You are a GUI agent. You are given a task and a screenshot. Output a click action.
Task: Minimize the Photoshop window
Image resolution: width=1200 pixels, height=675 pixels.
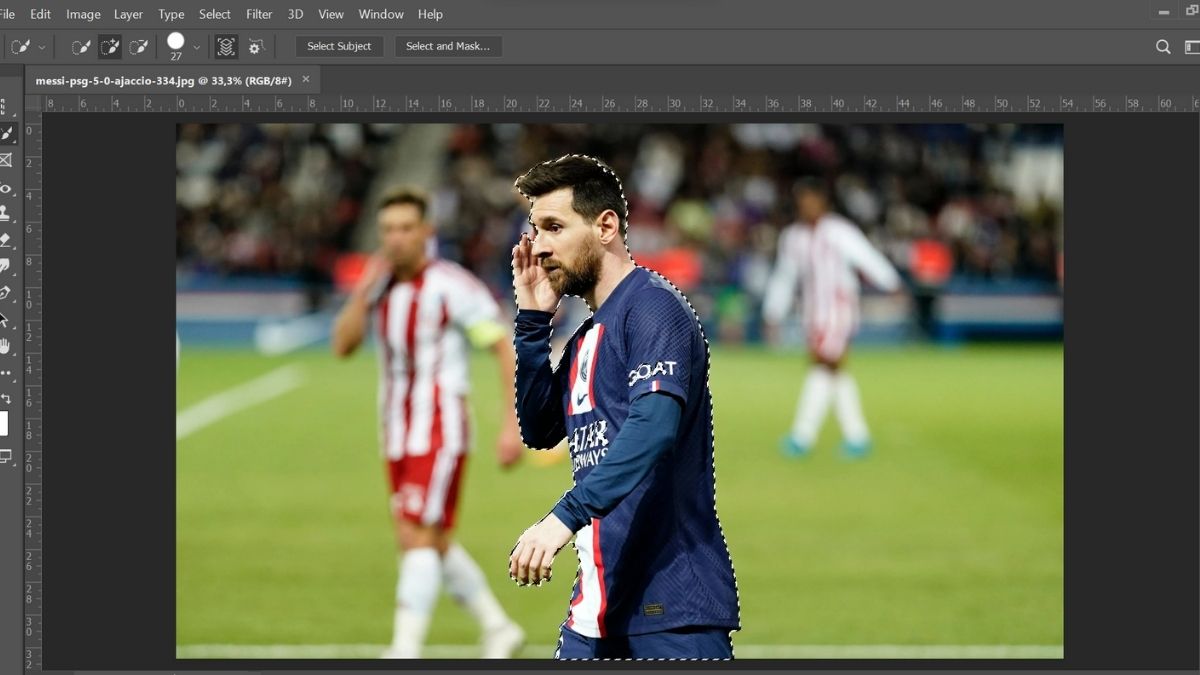pyautogui.click(x=1162, y=12)
